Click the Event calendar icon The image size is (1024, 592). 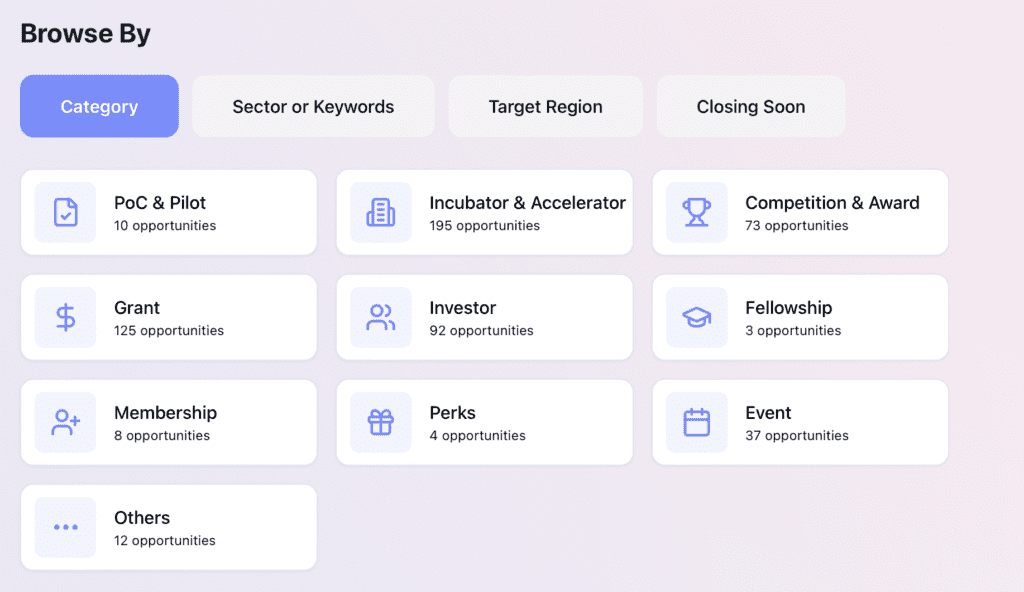coord(696,422)
